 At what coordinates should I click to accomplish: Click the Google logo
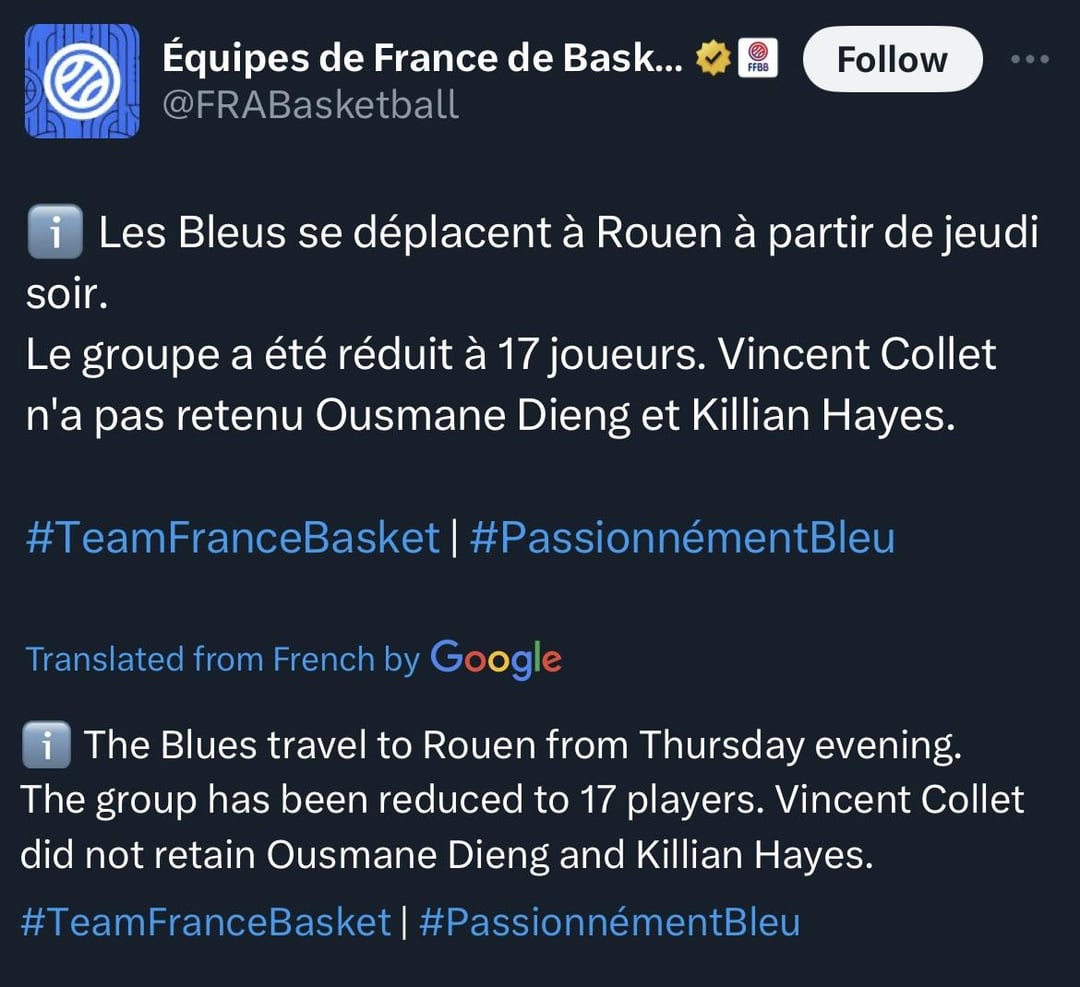coord(496,659)
